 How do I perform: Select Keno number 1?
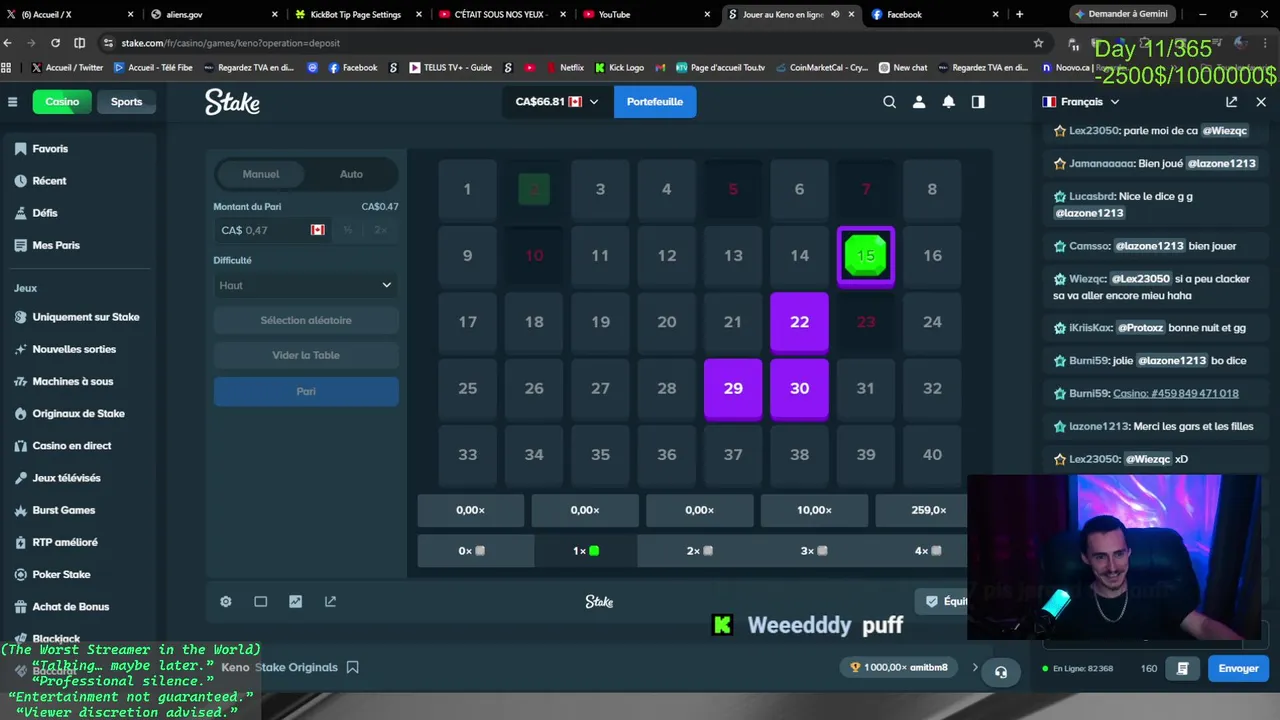(467, 189)
